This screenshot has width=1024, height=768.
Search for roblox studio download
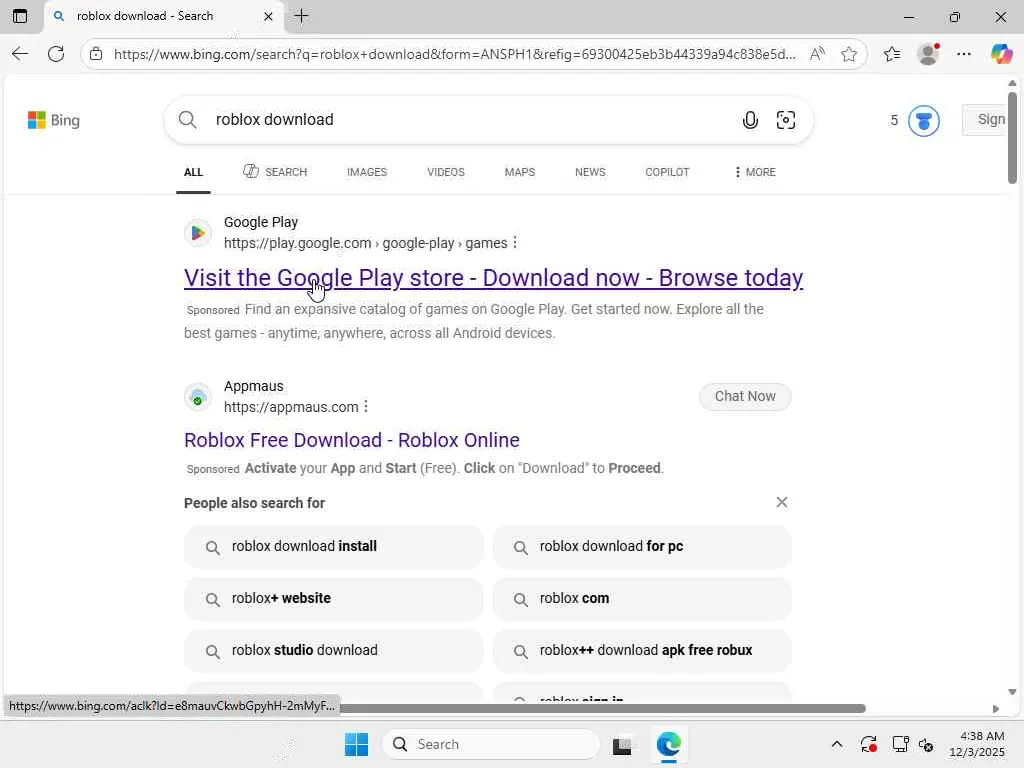[x=334, y=650]
